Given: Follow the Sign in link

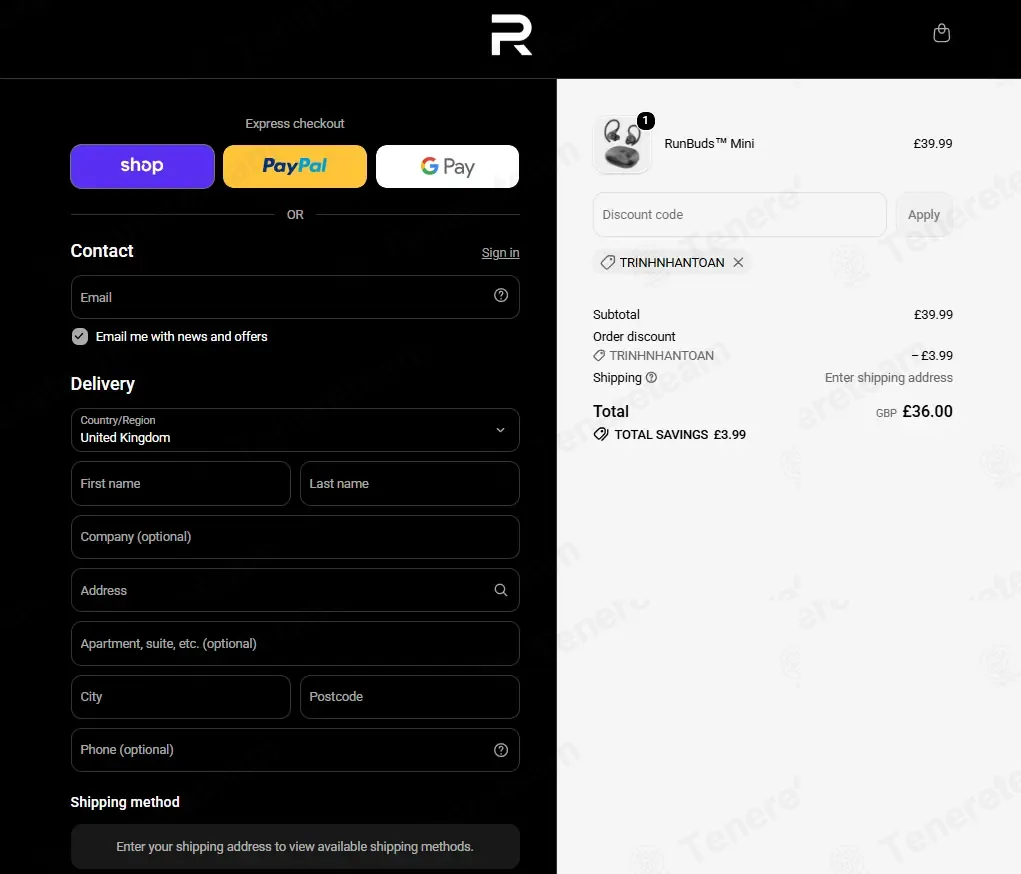Looking at the screenshot, I should [x=501, y=253].
